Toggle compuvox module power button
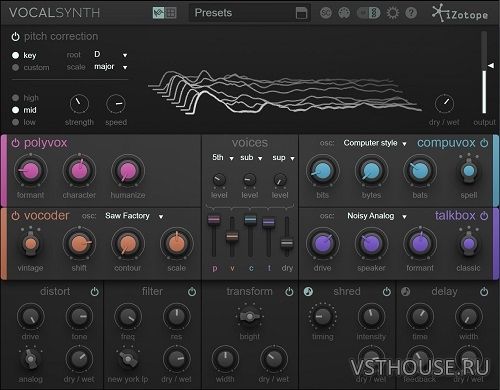This screenshot has height=390, width=500. pos(484,143)
